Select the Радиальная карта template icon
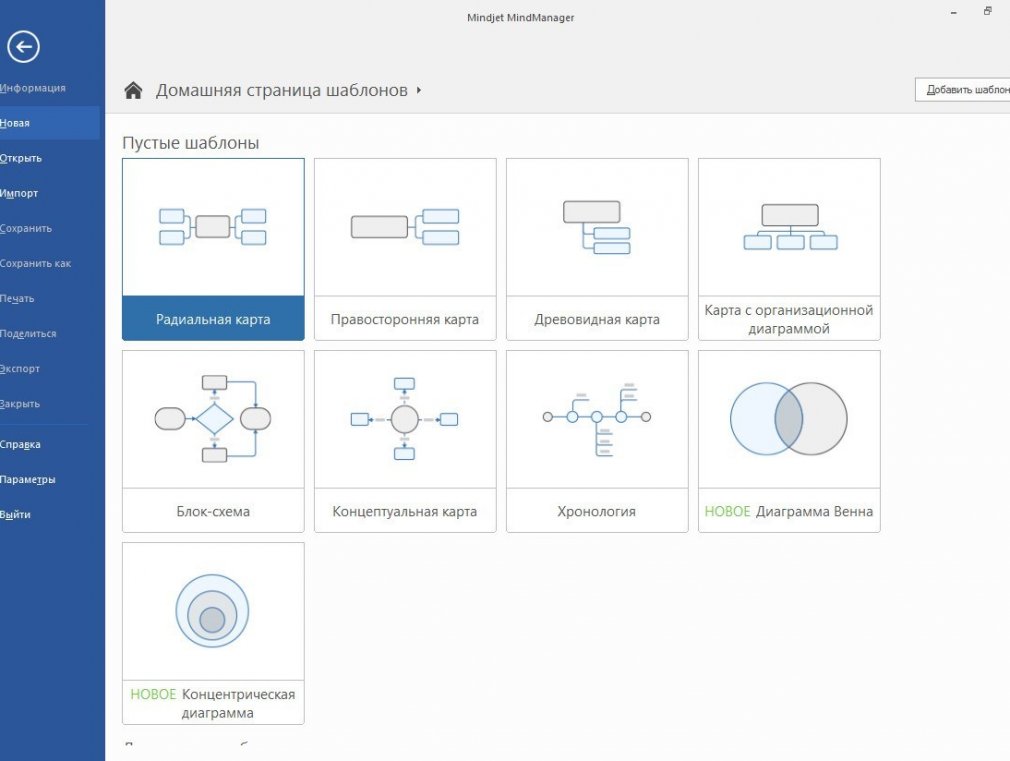 coord(213,227)
